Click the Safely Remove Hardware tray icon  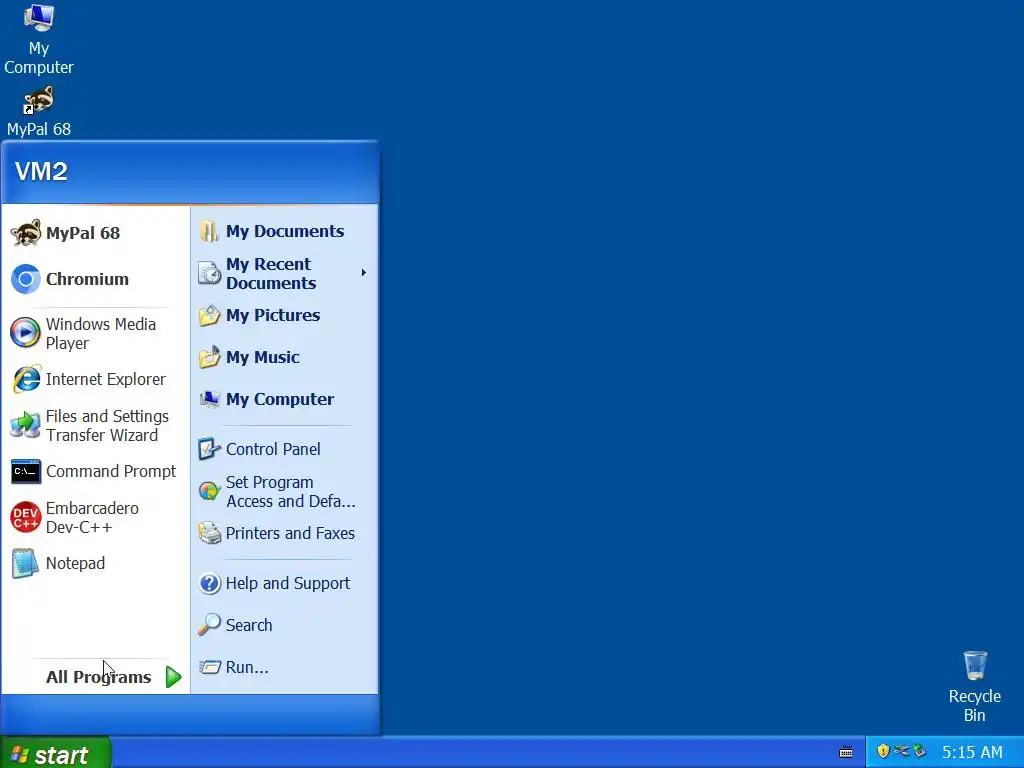point(920,751)
